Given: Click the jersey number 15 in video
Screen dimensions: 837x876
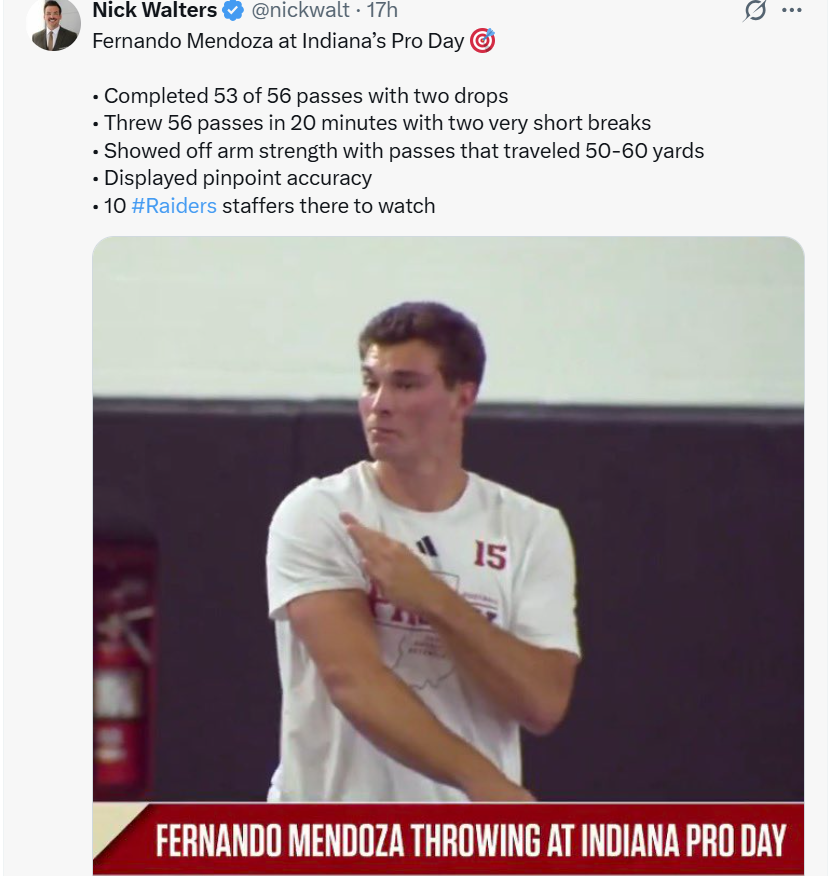Looking at the screenshot, I should [x=489, y=555].
